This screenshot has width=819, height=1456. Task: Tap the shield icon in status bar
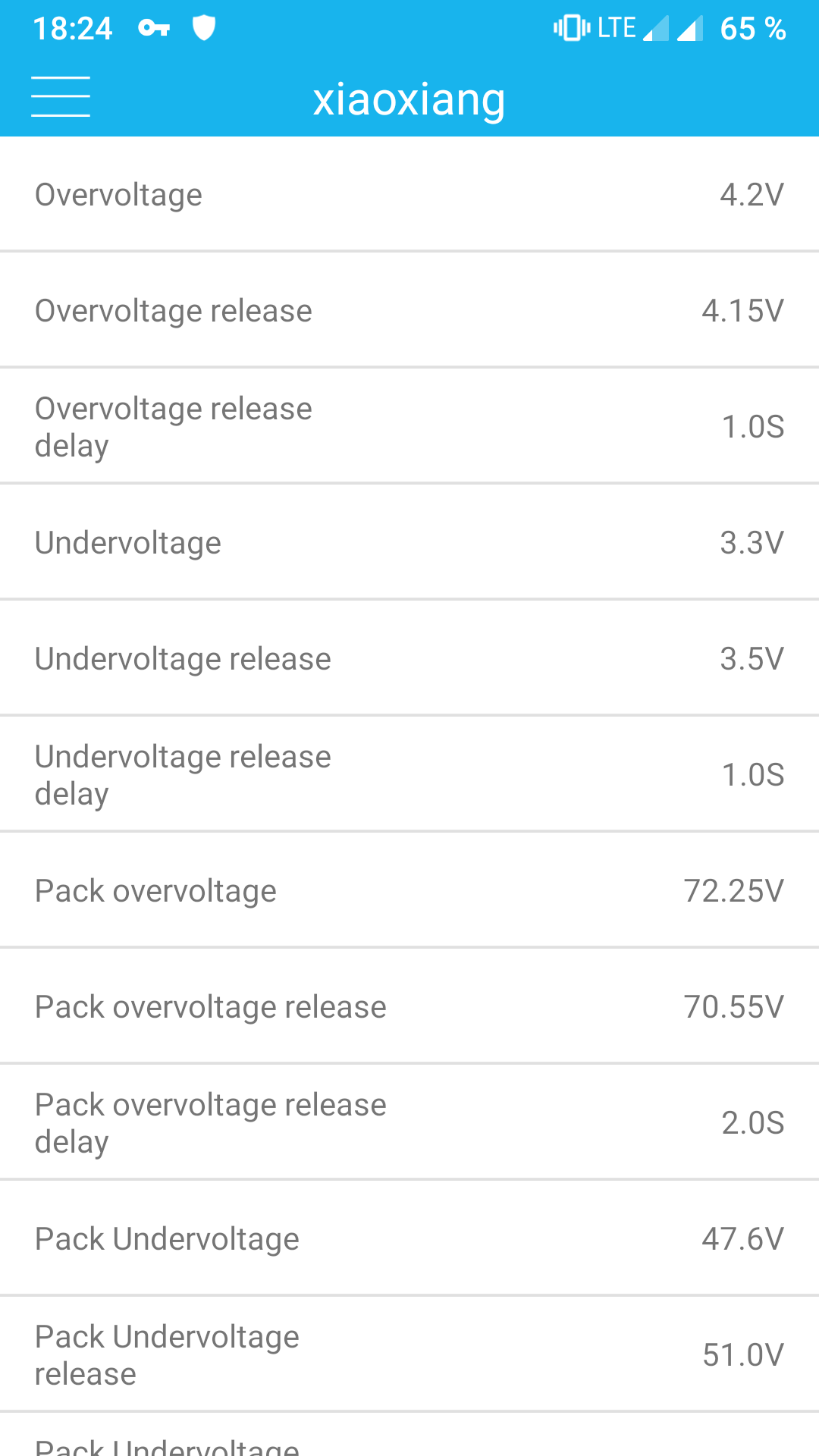click(x=204, y=28)
